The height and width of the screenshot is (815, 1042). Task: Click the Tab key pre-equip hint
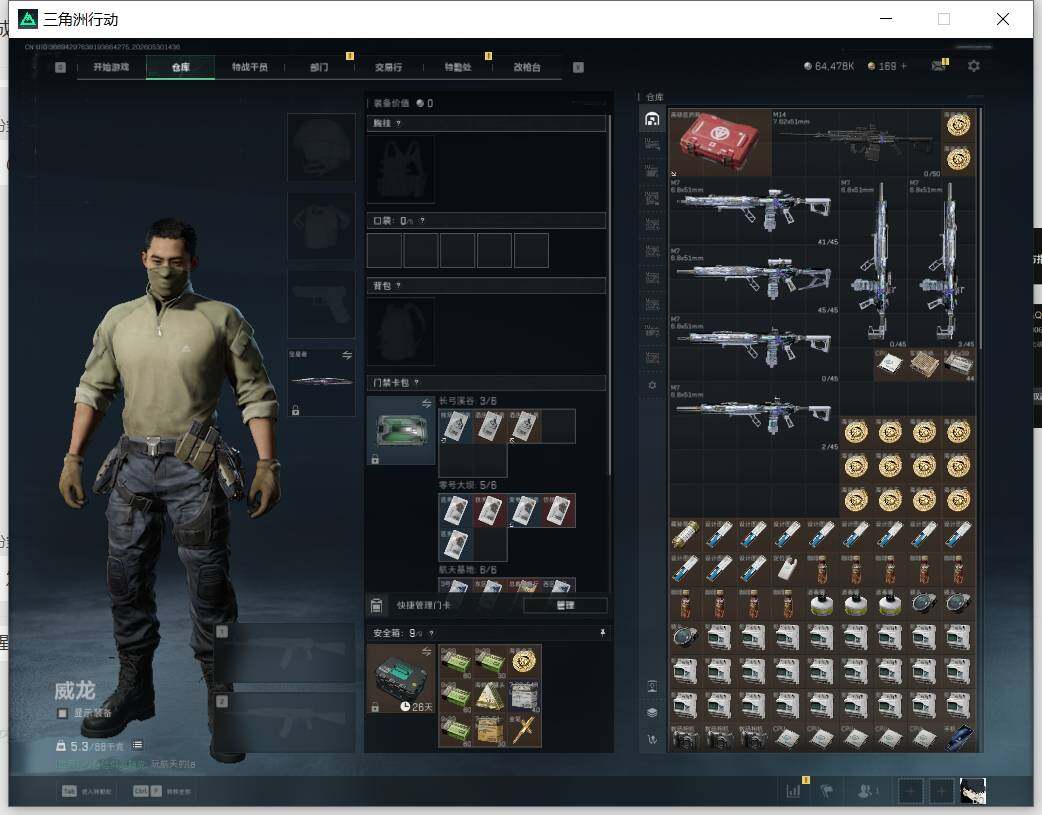click(x=86, y=791)
